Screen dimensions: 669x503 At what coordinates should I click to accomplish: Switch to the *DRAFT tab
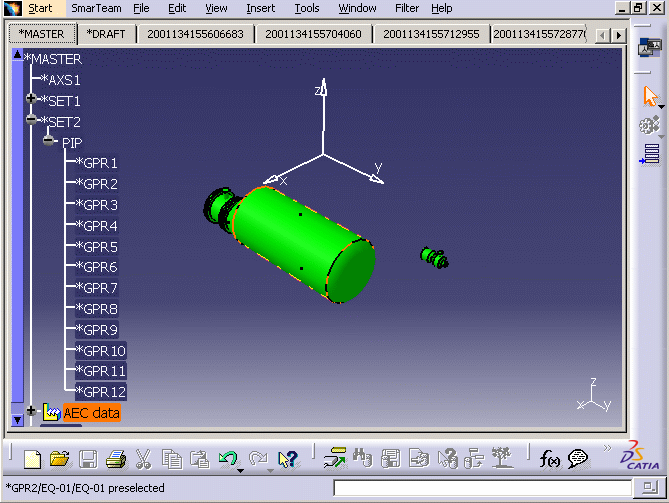[106, 34]
